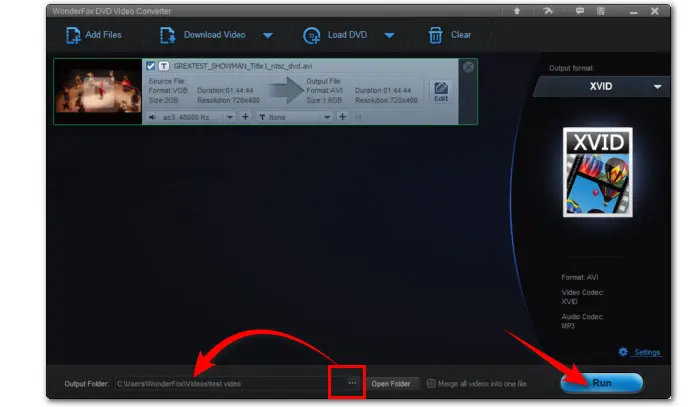Click the T rename icon beside file name

point(164,66)
